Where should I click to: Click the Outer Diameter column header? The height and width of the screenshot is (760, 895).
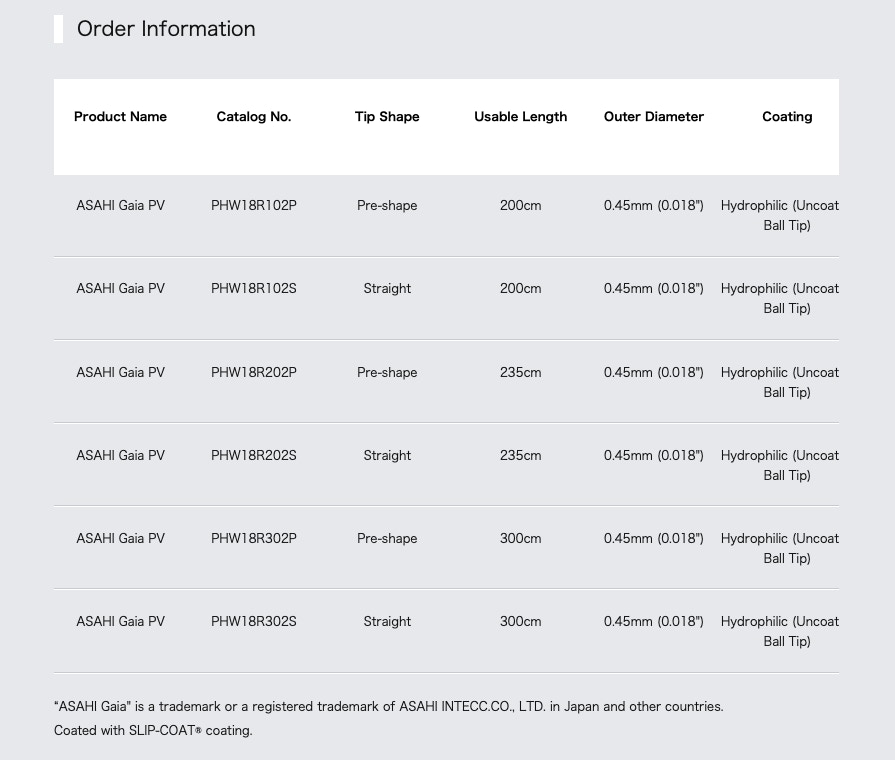(654, 116)
